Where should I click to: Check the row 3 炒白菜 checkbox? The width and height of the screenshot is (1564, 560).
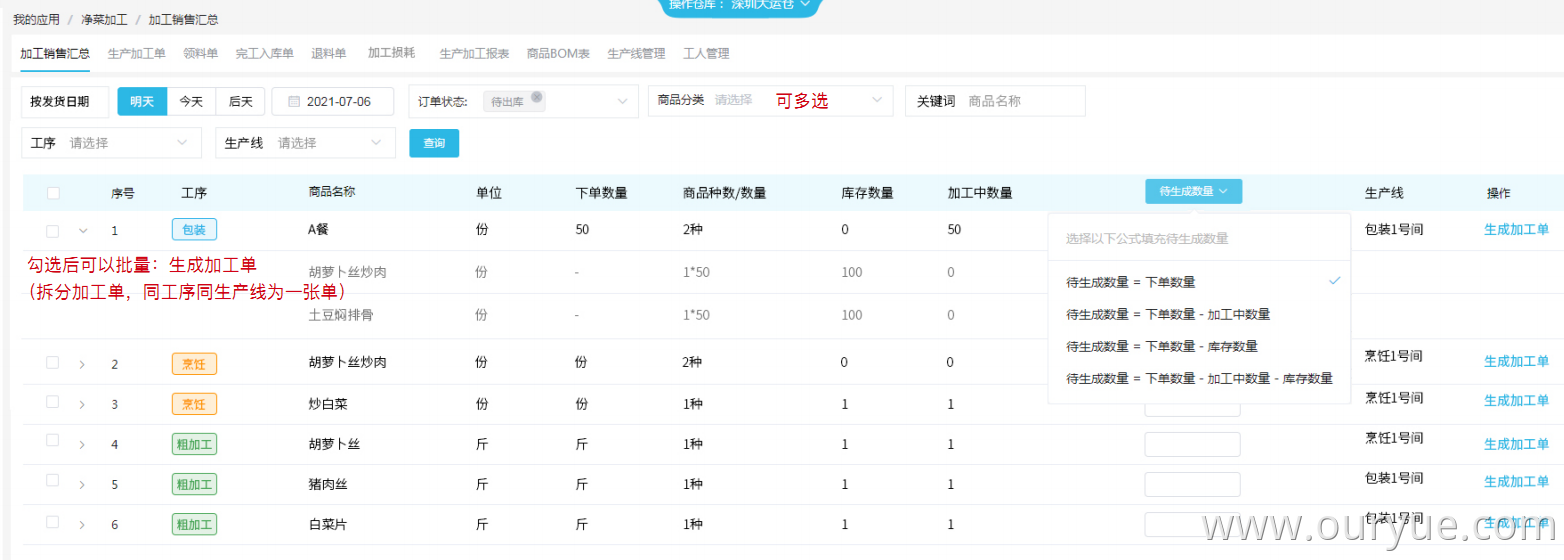(x=53, y=403)
